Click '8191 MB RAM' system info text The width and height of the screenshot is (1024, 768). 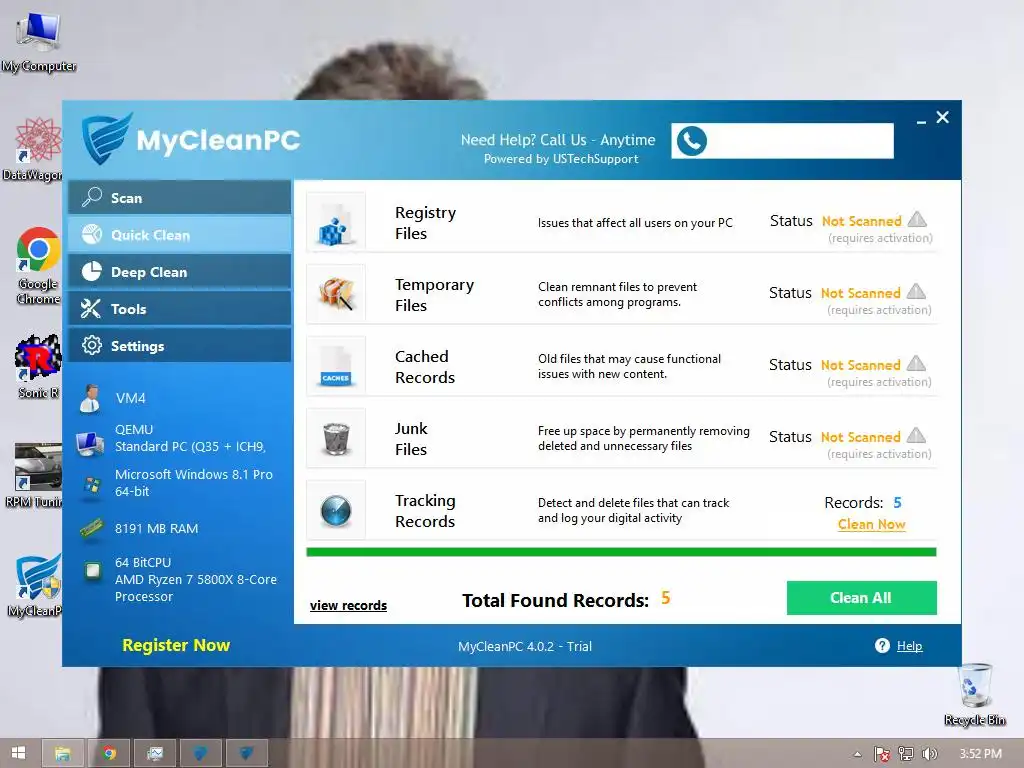(x=156, y=528)
